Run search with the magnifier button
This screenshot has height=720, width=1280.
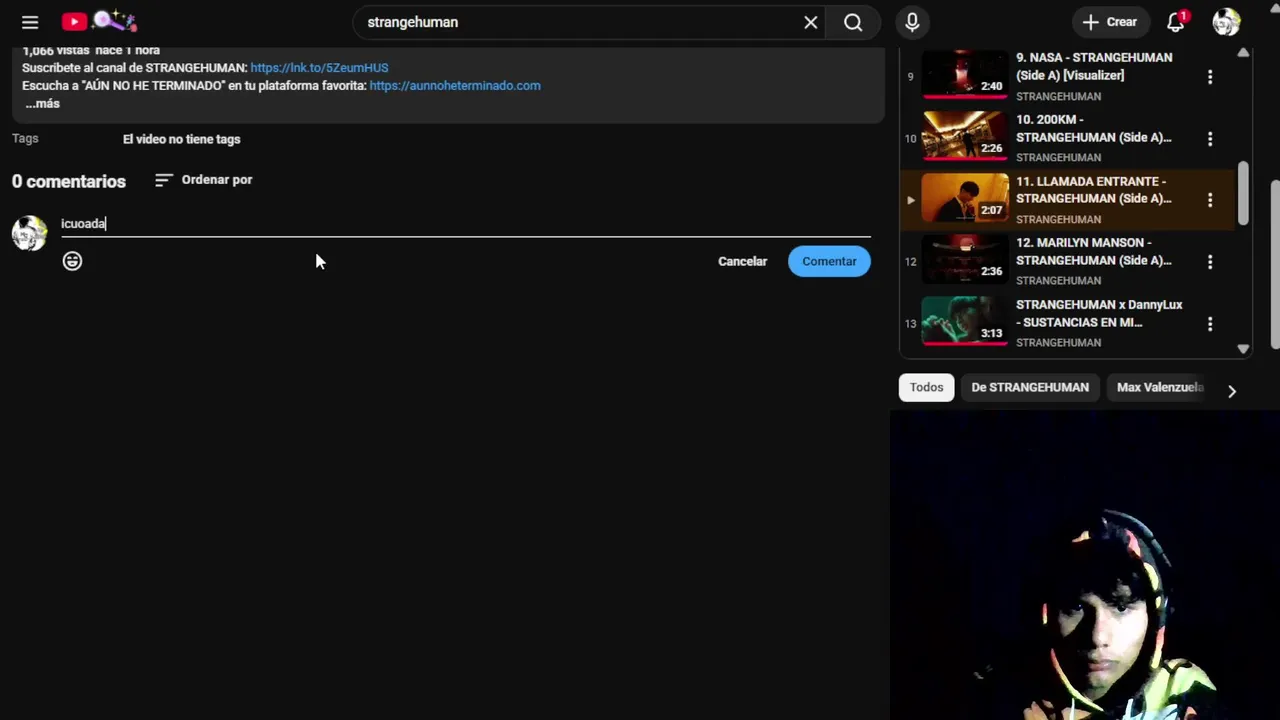[853, 22]
